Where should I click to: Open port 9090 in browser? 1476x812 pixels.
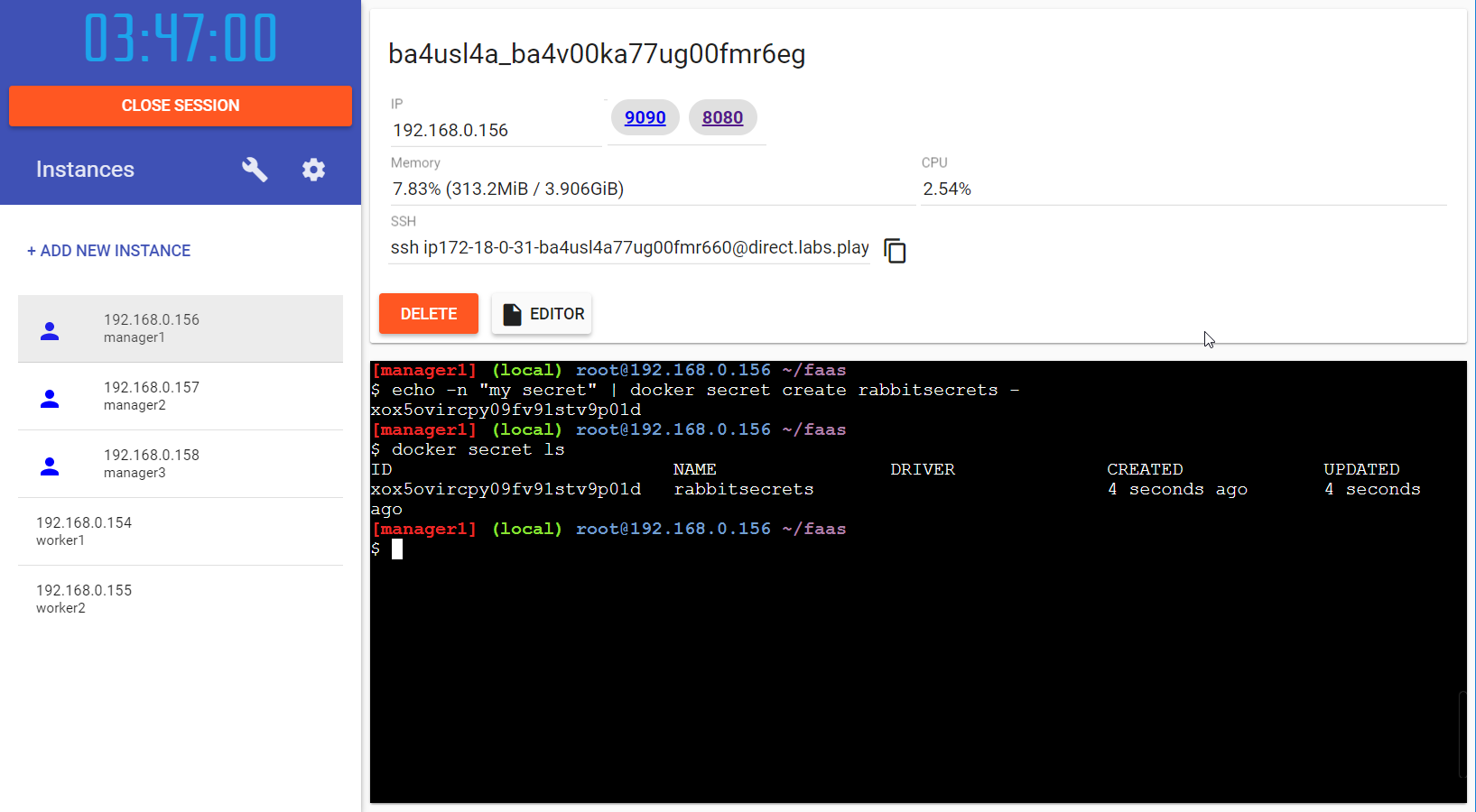[x=645, y=117]
